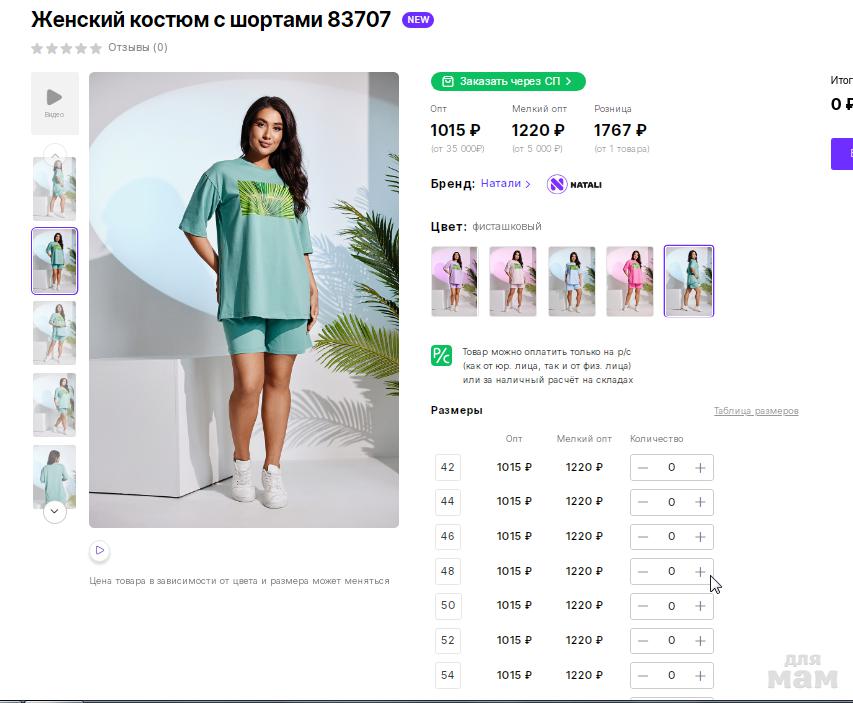This screenshot has width=853, height=703.
Task: Click the first gallery thumbnail image
Action: click(54, 188)
